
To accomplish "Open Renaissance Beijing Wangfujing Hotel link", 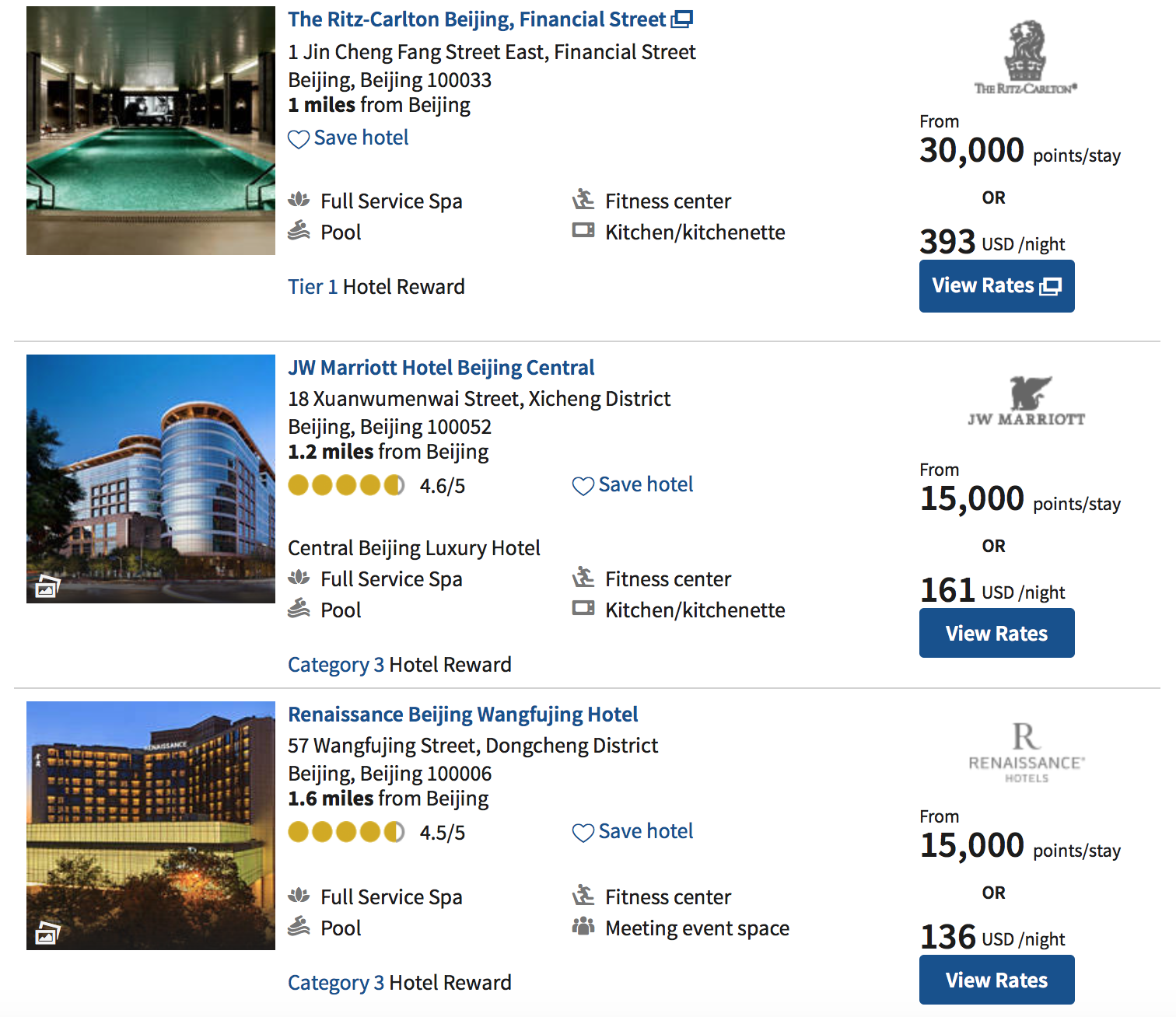I will coord(463,715).
